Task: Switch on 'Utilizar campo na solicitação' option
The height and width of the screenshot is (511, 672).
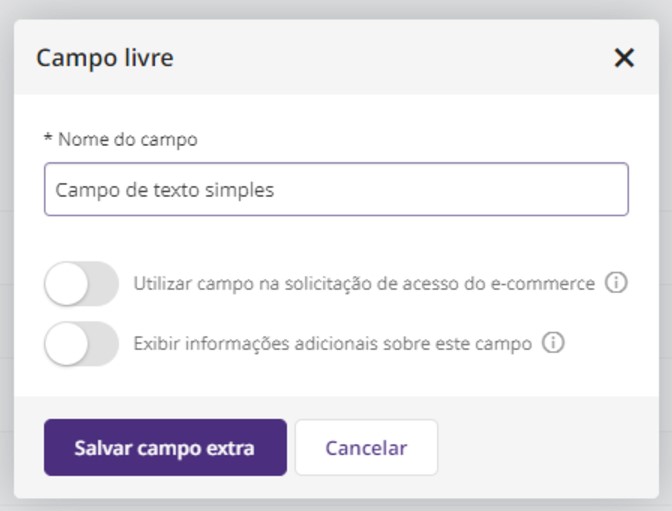Action: pyautogui.click(x=81, y=283)
